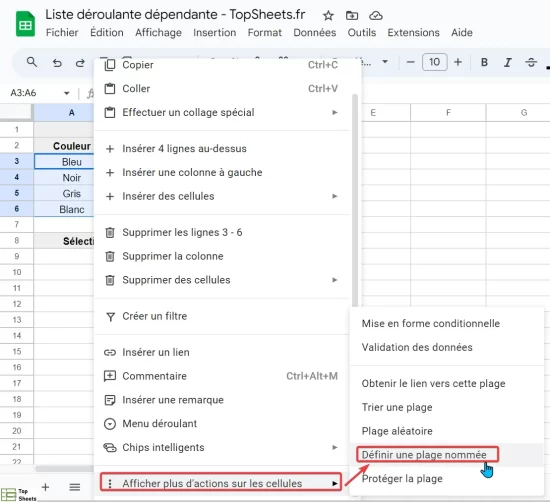Click the font size field showing 10
The image size is (550, 502).
(x=435, y=62)
